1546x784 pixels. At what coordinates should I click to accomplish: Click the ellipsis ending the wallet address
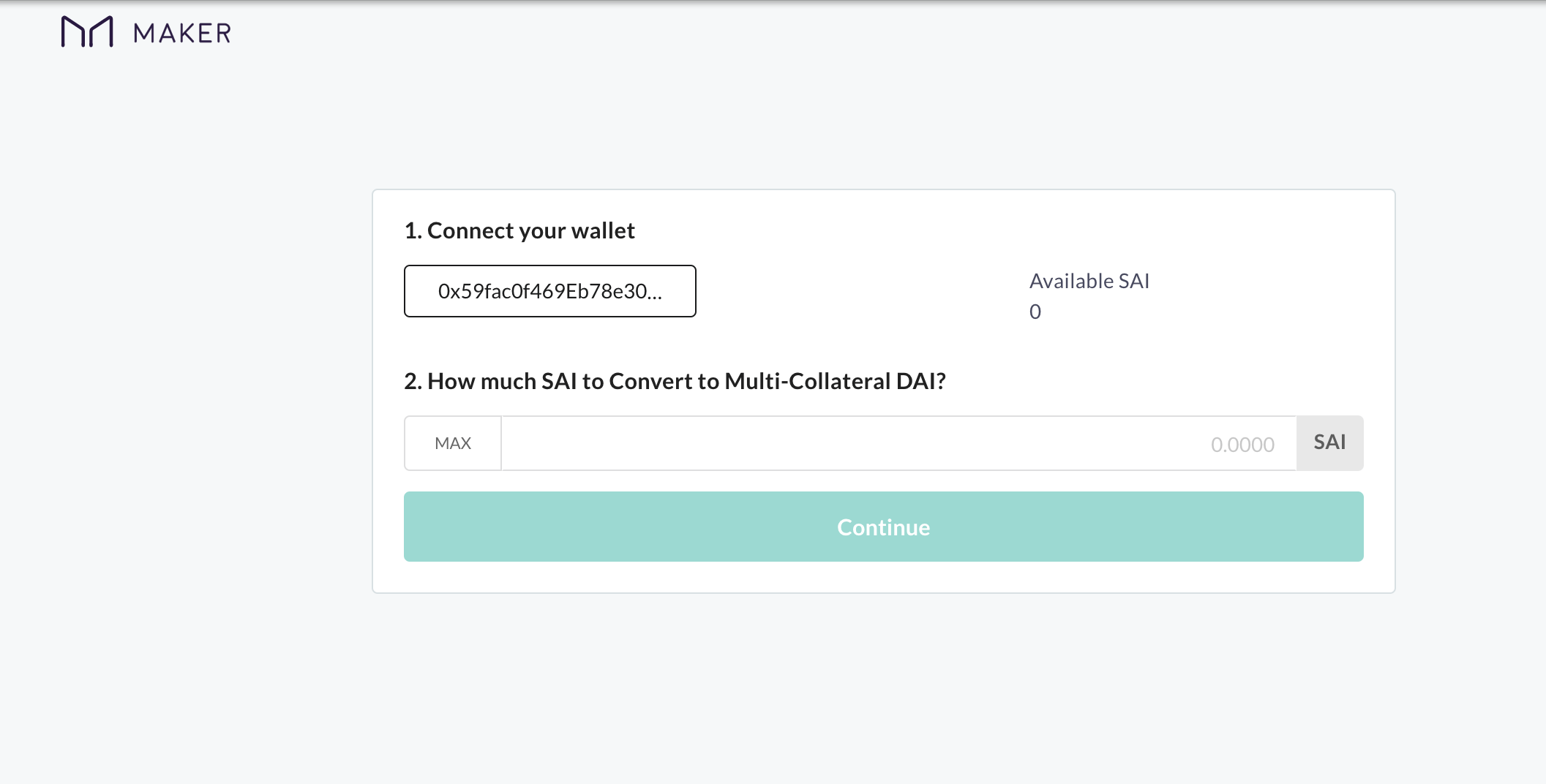point(655,294)
